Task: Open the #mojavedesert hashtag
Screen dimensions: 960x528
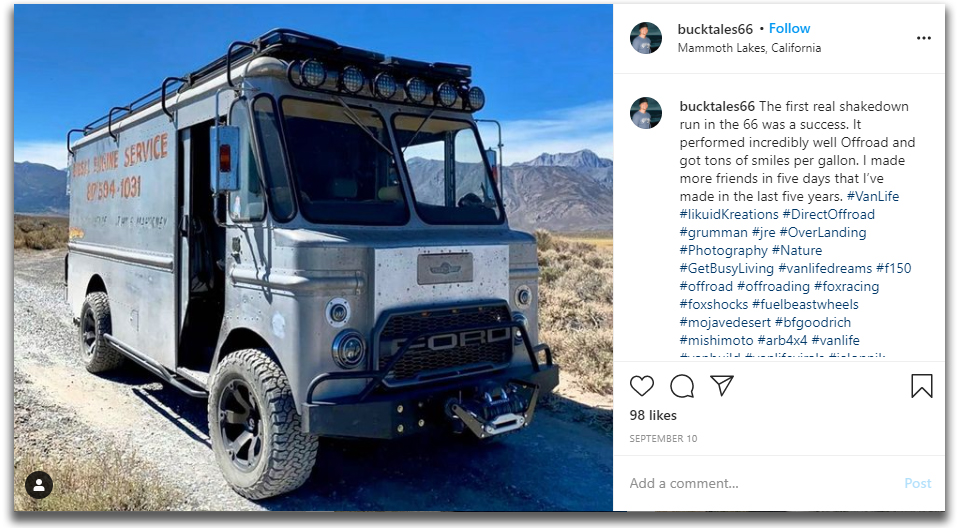Action: click(725, 322)
